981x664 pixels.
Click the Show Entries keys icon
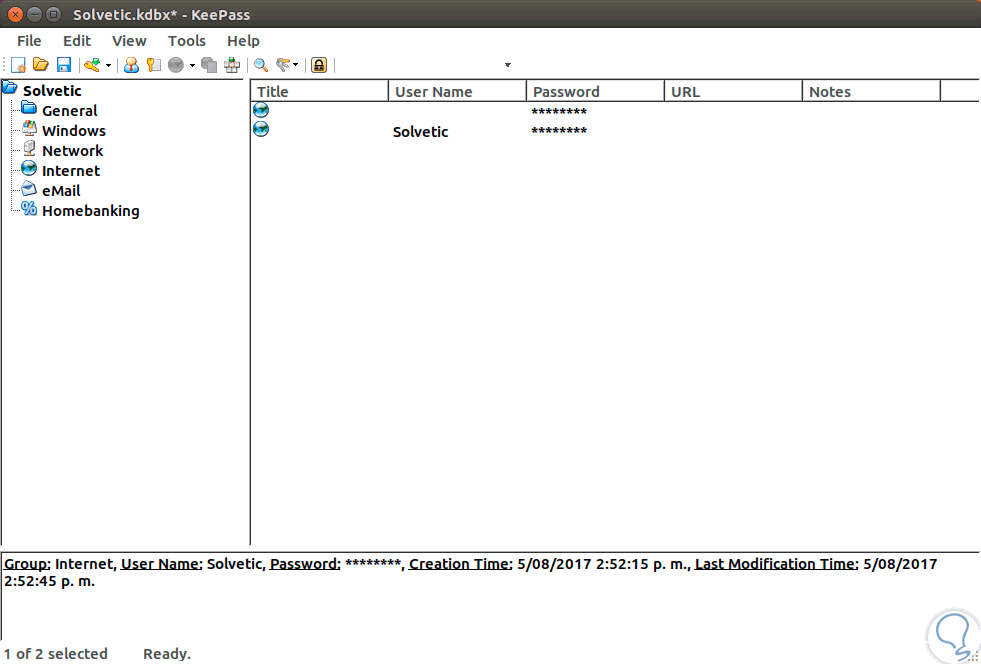click(283, 64)
